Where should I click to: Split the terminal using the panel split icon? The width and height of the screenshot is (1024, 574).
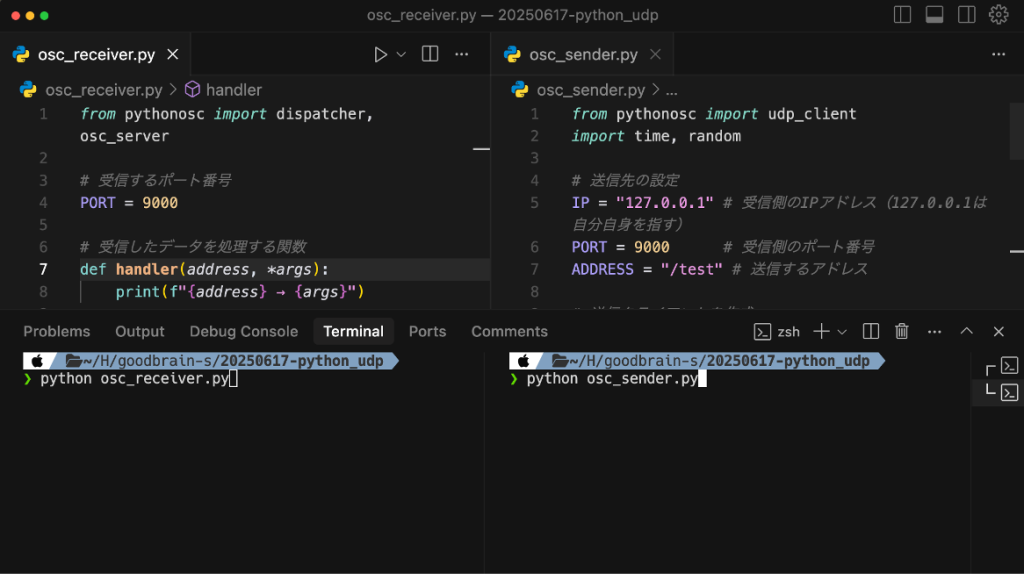871,331
